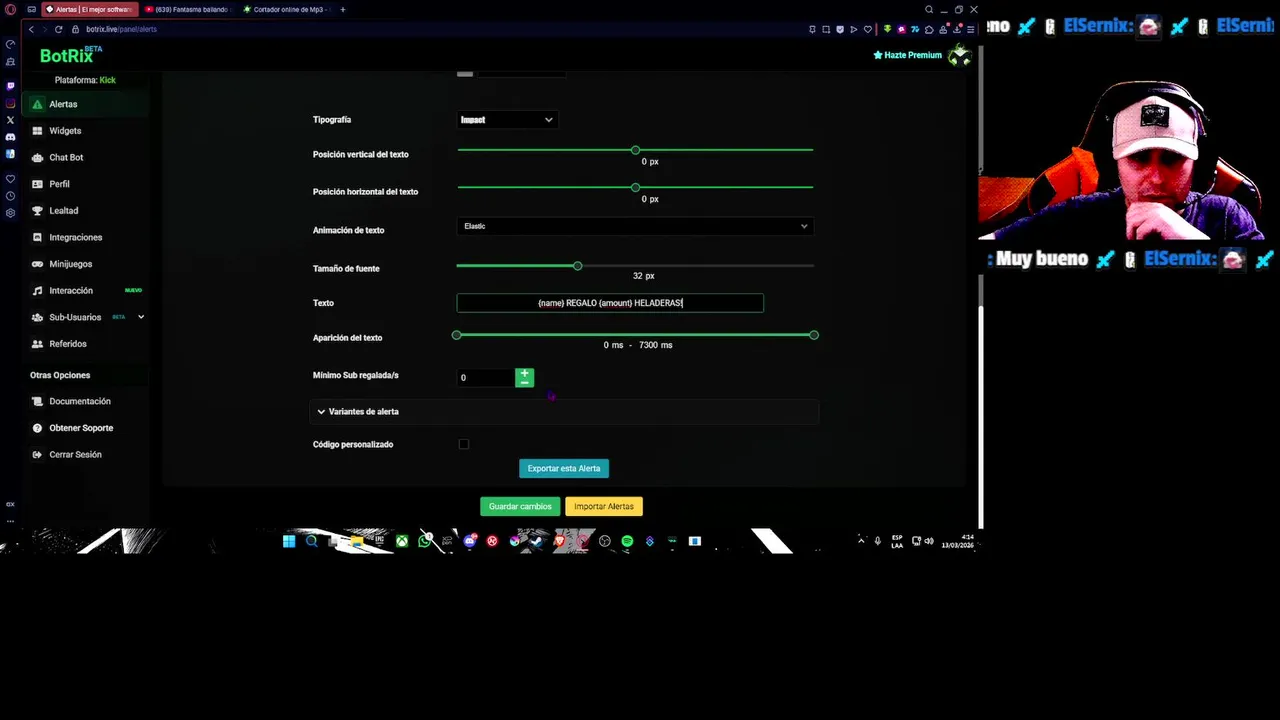Open the Widgets sidebar section
The width and height of the screenshot is (1280, 720).
coord(85,131)
